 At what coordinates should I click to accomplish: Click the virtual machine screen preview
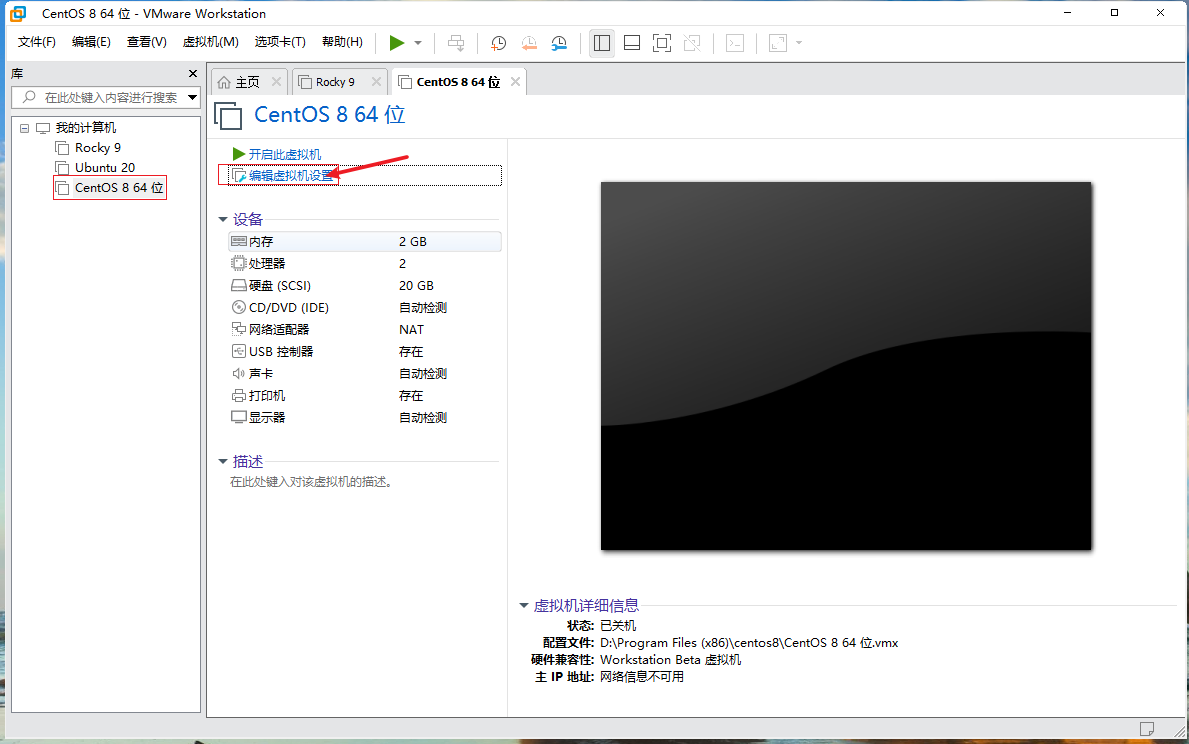pos(845,366)
